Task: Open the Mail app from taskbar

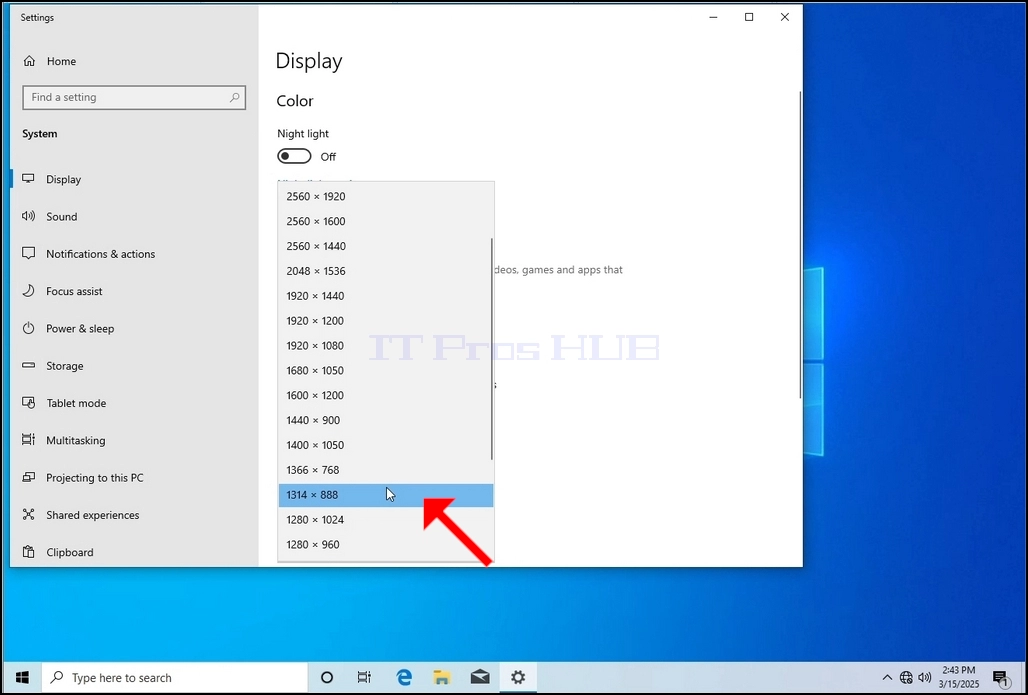Action: 480,677
